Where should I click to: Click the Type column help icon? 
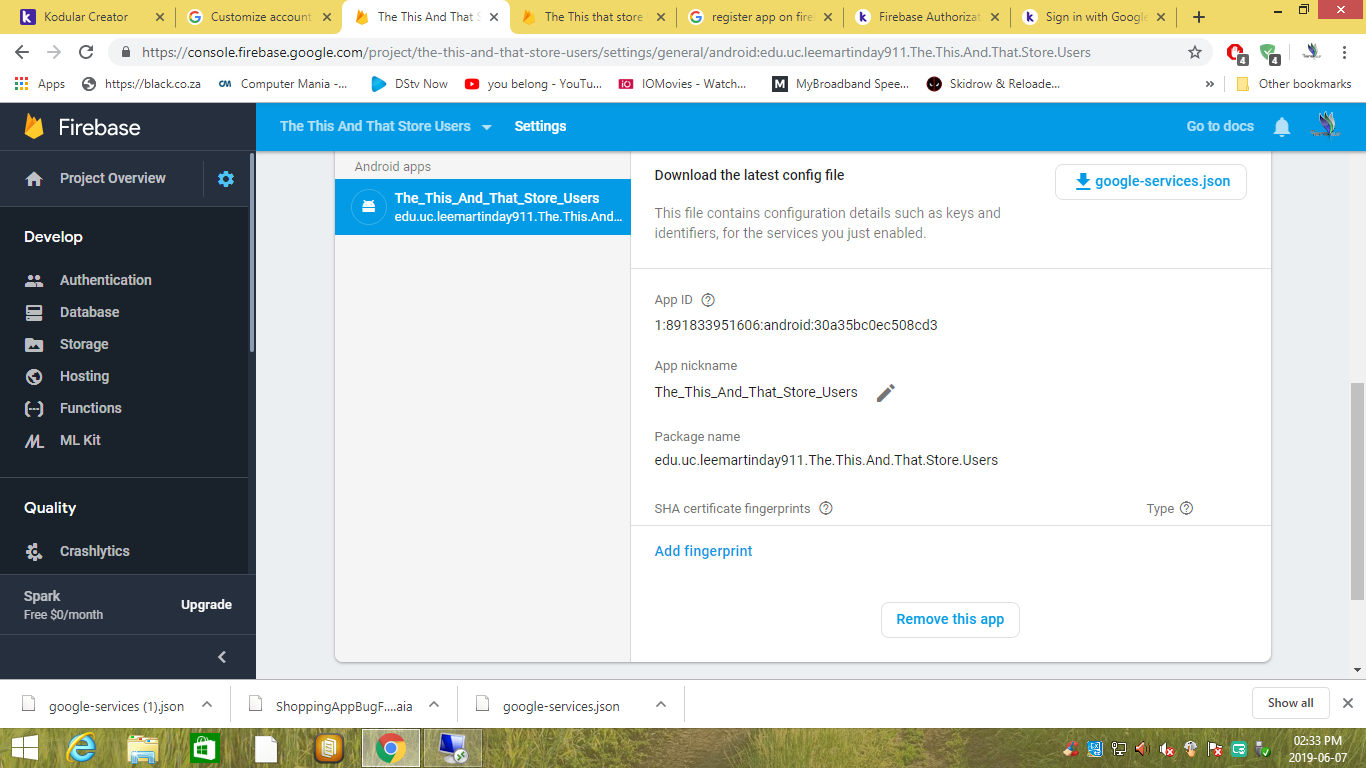pos(1186,508)
